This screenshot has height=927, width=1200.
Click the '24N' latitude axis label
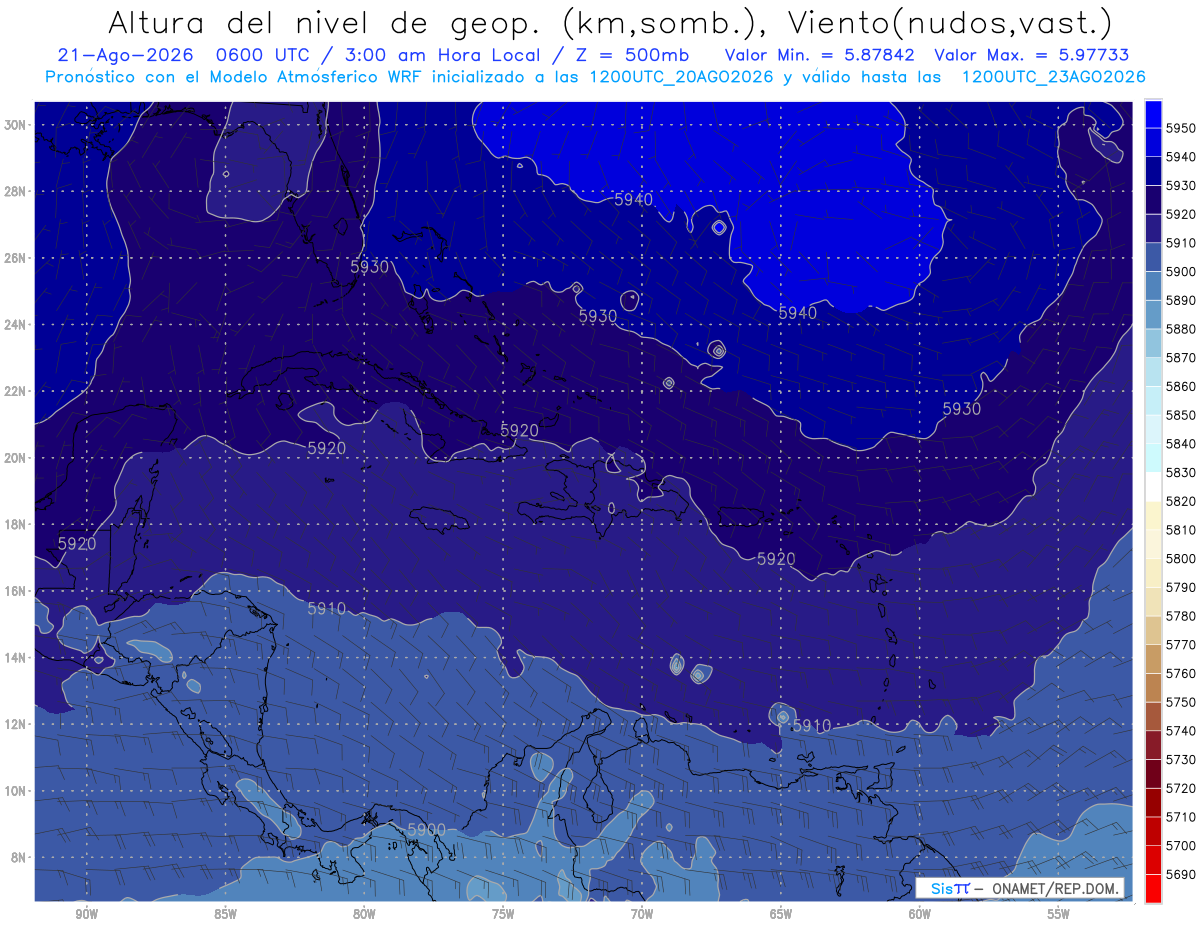15,325
